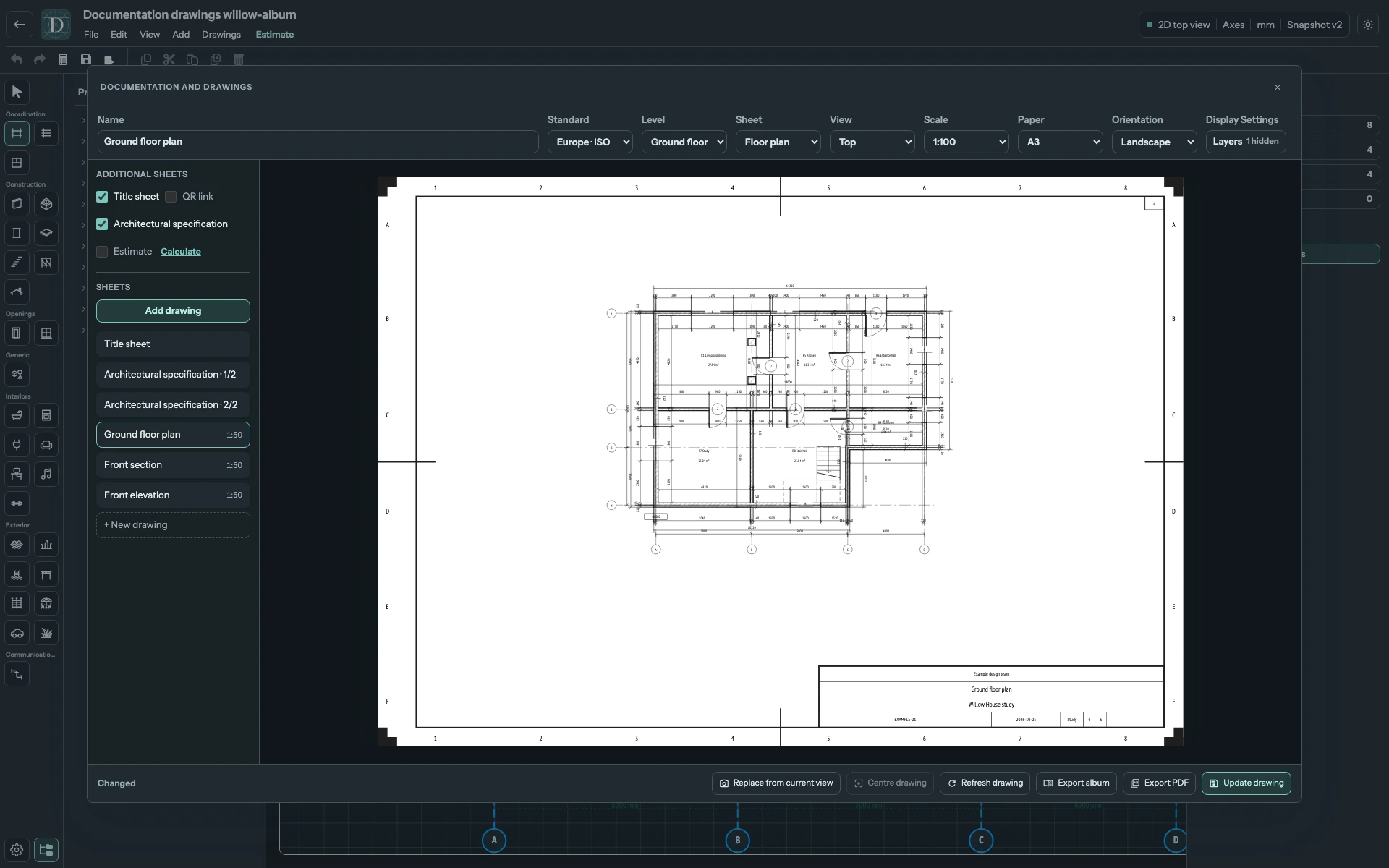This screenshot has width=1389, height=868.
Task: Uncheck the Title sheet checkbox
Action: [102, 197]
